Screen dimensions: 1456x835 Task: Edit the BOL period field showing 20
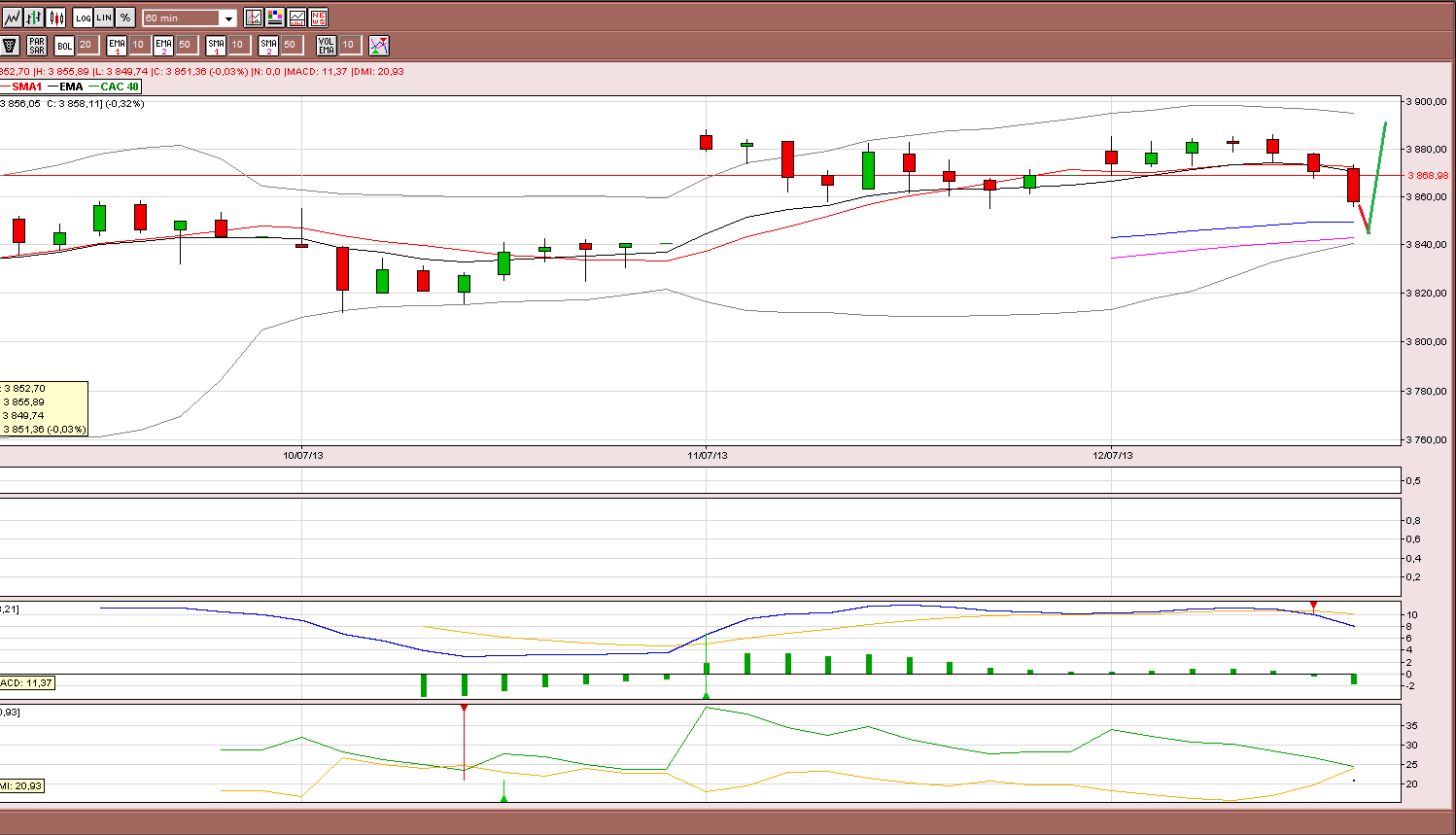pos(87,45)
